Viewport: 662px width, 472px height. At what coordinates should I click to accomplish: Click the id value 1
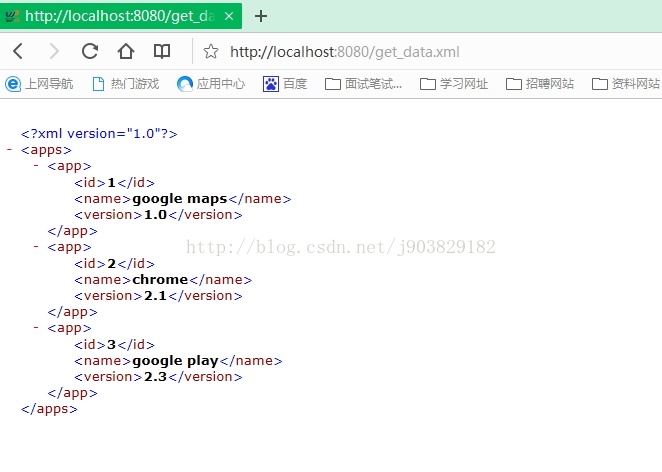coord(111,182)
